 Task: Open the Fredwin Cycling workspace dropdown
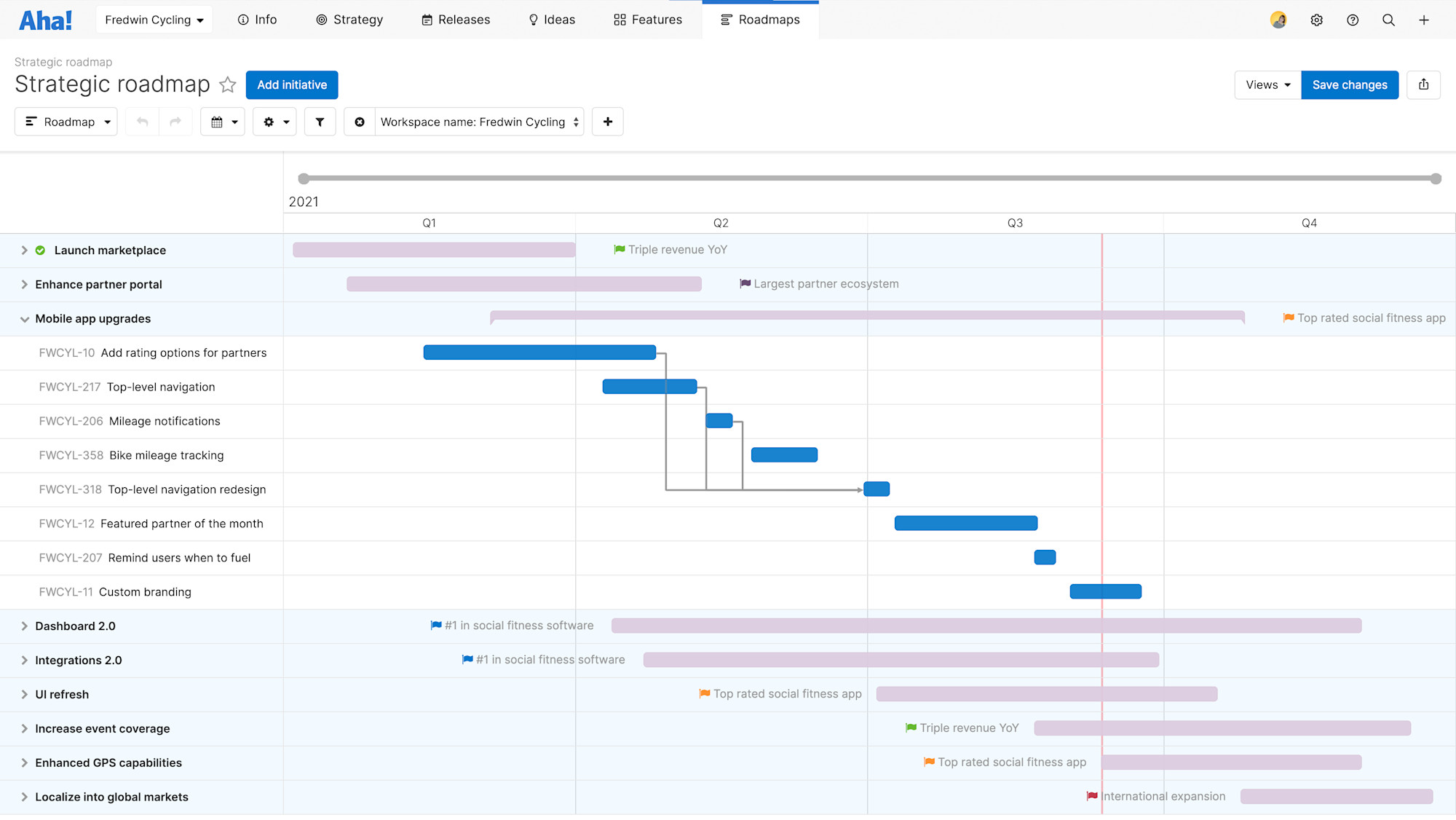tap(154, 20)
